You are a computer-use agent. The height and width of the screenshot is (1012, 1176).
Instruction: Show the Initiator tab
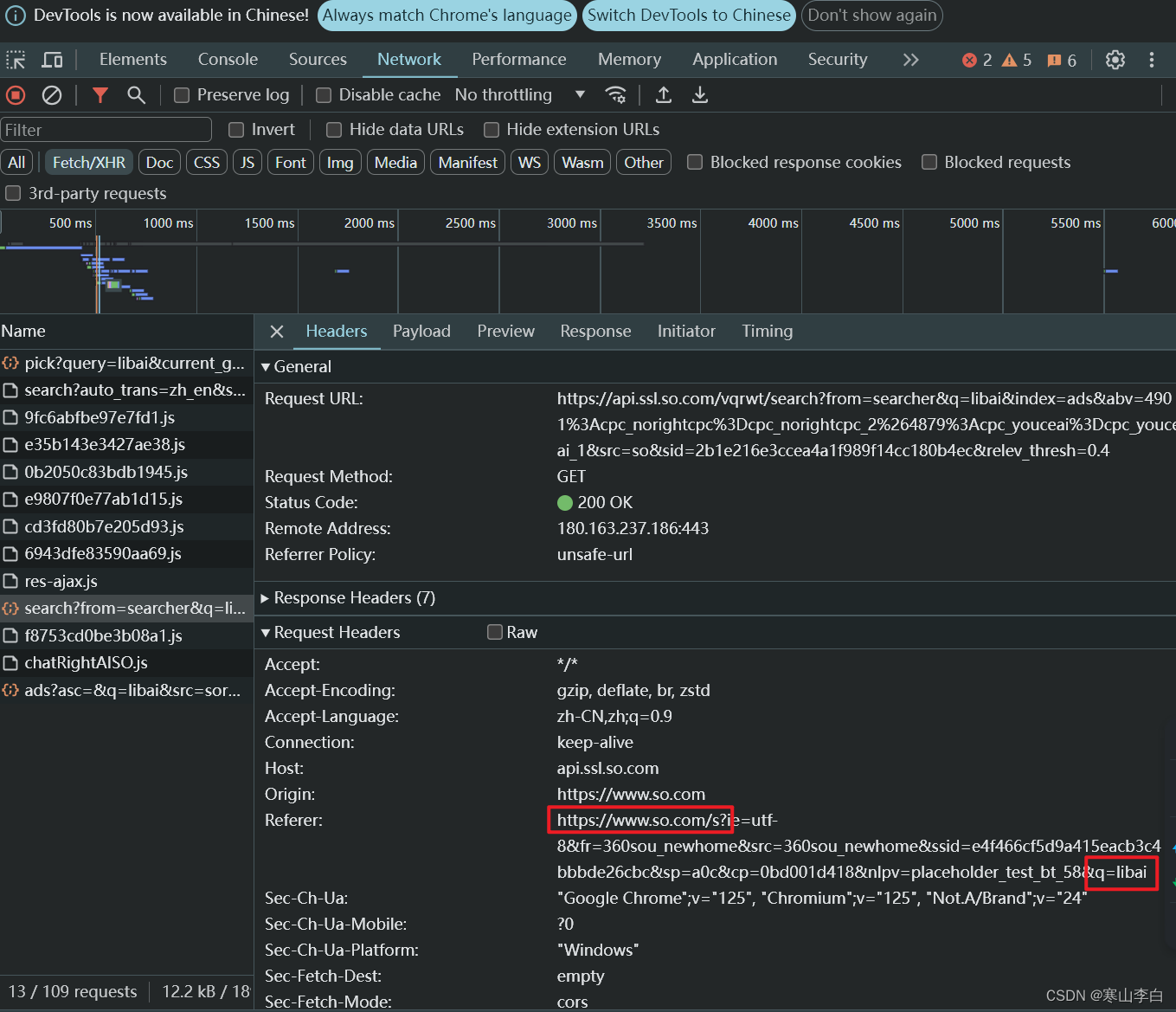pos(686,332)
